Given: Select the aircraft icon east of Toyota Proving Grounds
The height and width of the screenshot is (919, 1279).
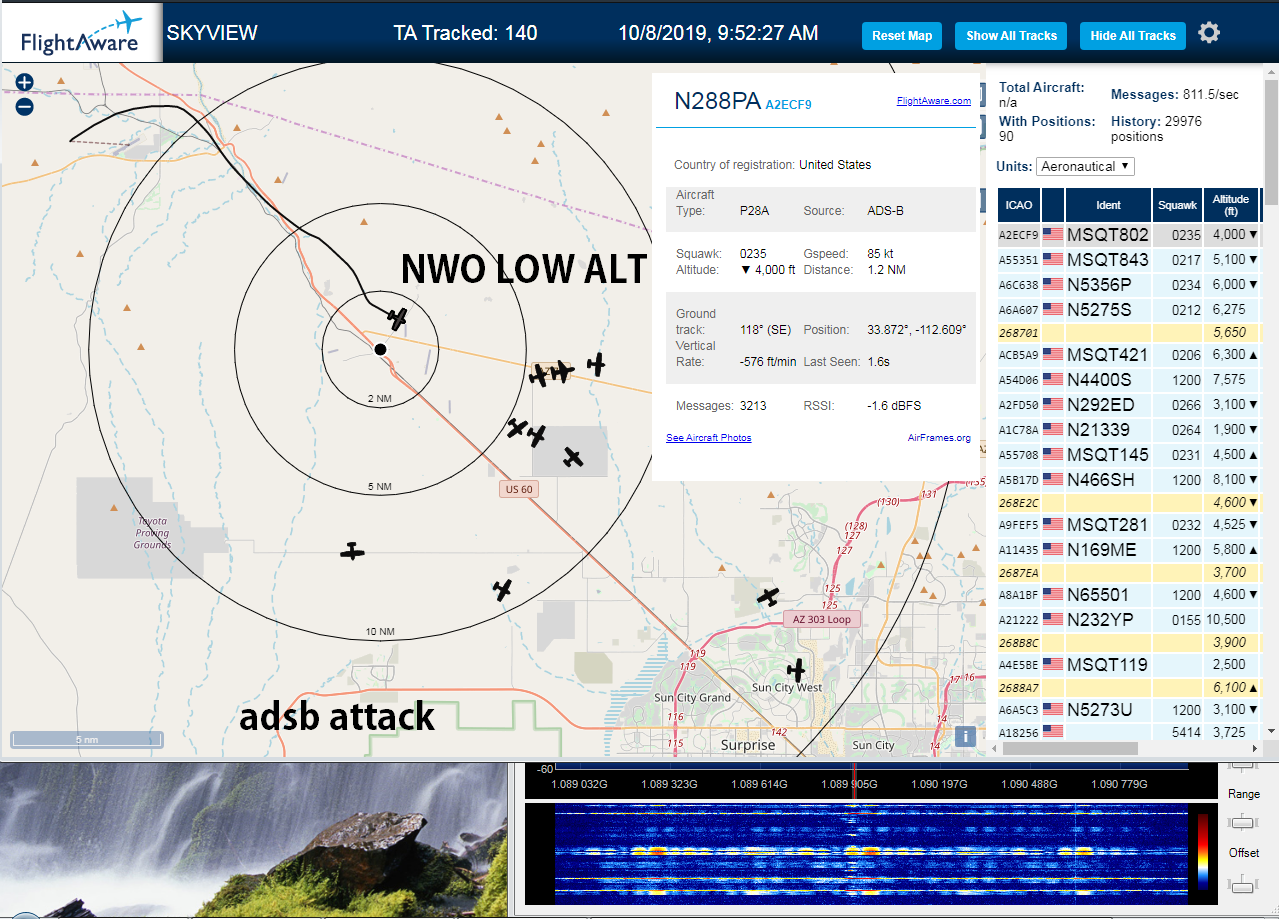Looking at the screenshot, I should coord(352,551).
